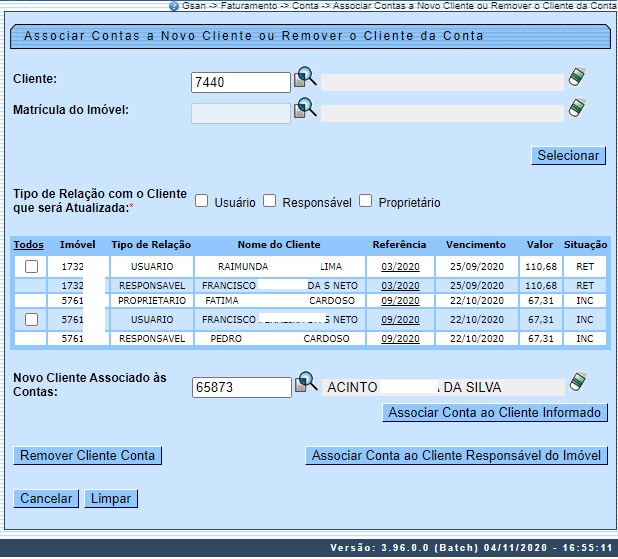Select the row checkbox for Raimunda Lima

31,267
